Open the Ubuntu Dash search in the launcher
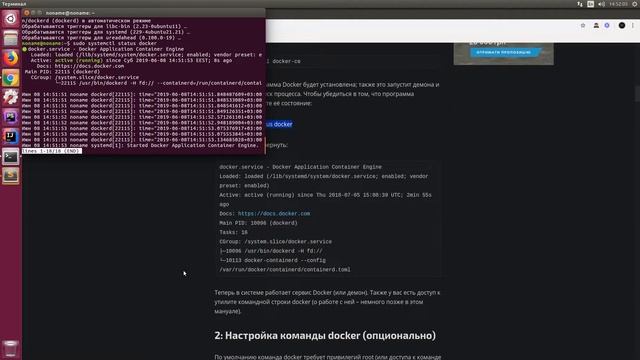Screen dimensions: 640x360 (11, 19)
